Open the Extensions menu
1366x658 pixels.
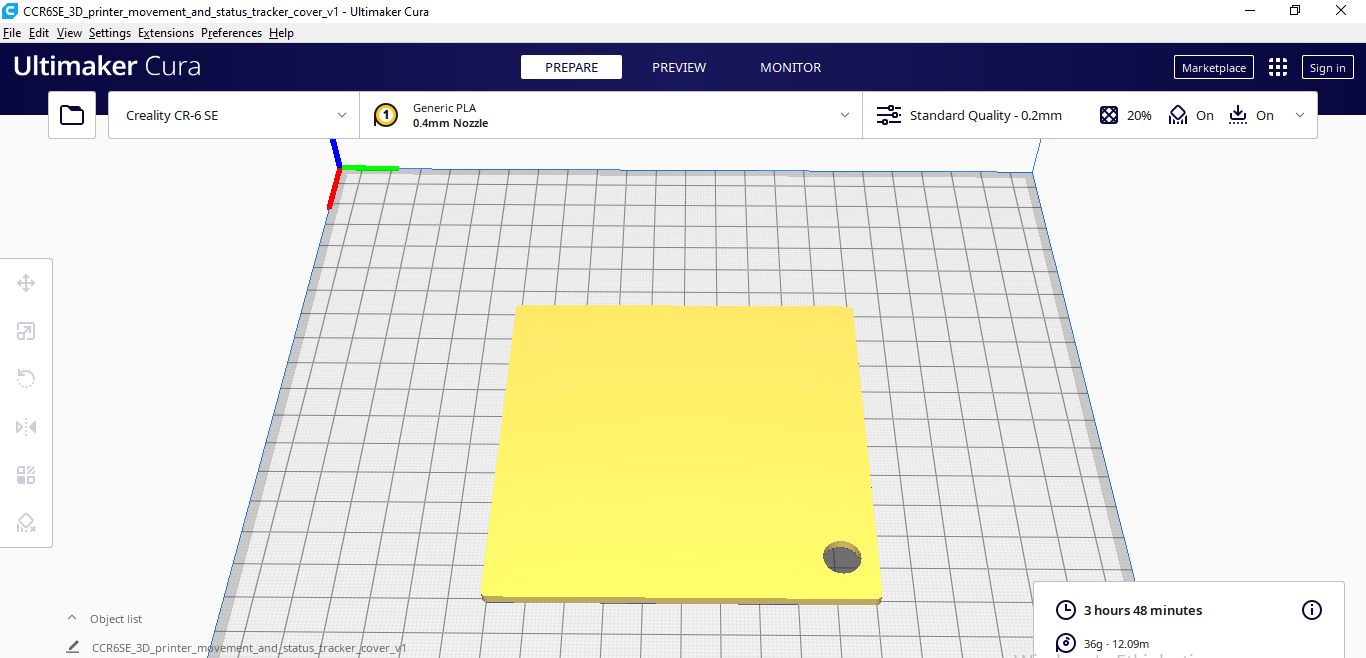[x=165, y=32]
